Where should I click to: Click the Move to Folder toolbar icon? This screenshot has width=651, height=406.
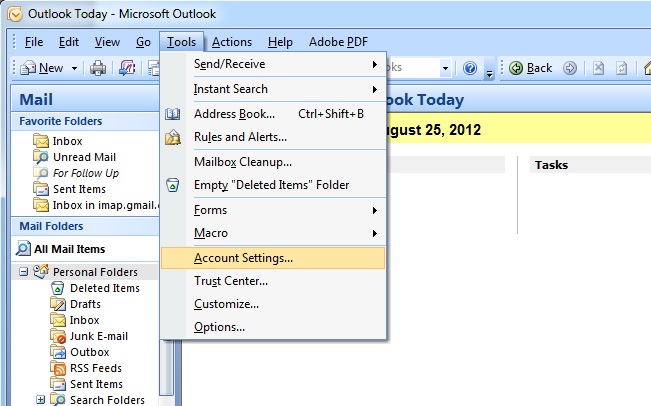tap(127, 68)
